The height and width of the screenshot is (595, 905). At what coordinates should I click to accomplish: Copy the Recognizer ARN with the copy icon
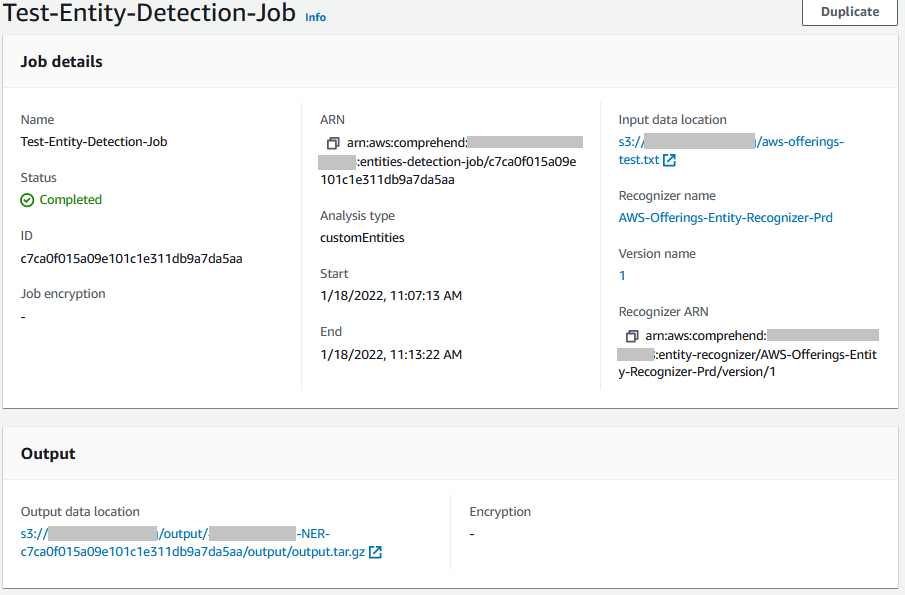click(x=632, y=336)
